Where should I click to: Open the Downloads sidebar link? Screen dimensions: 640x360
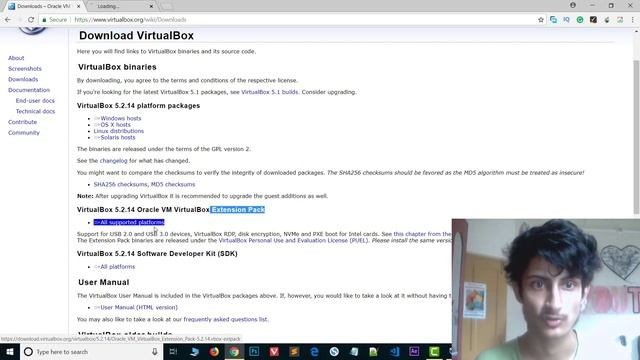coord(23,79)
